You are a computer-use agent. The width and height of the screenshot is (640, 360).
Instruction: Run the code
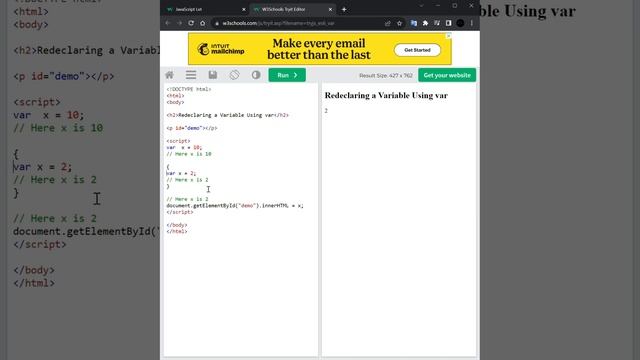287,75
